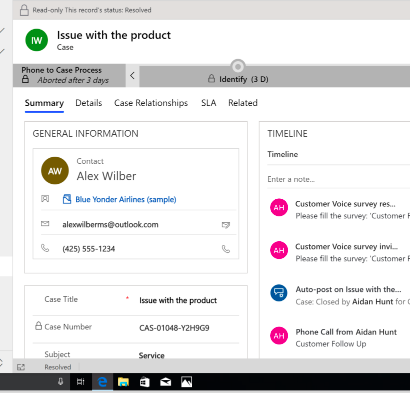Open File Explorer from the taskbar
Viewport: 410px width, 393px height.
coord(123,382)
